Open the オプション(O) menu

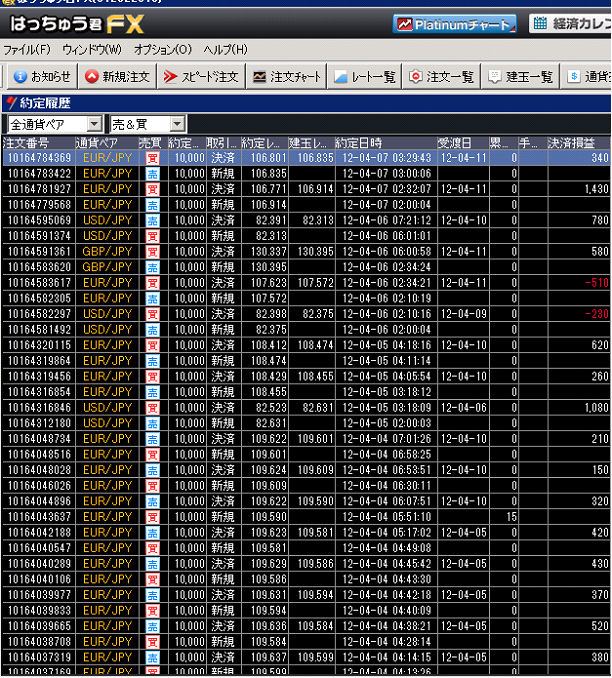tap(162, 49)
